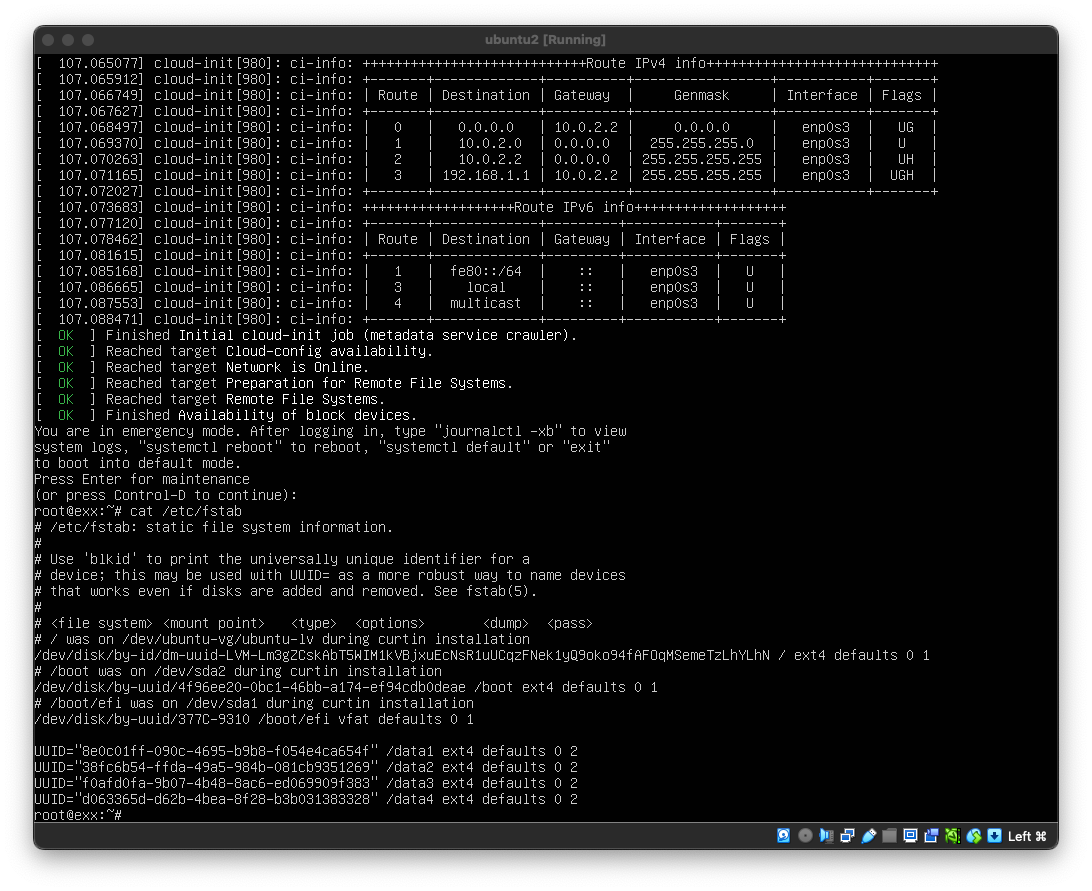The width and height of the screenshot is (1092, 891).
Task: Open the display settings indicator icon
Action: click(x=910, y=836)
